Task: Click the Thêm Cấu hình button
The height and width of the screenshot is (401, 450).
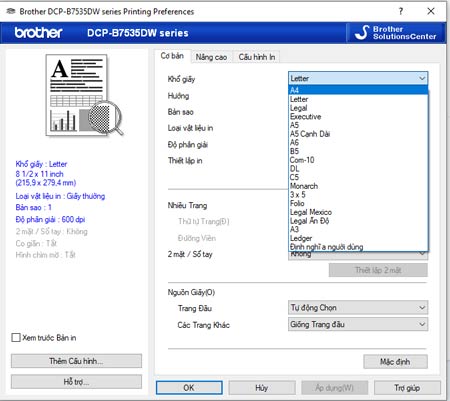Action: (x=76, y=361)
